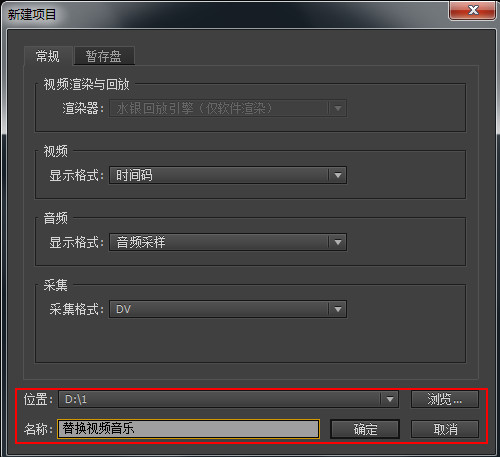This screenshot has width=500, height=457.
Task: Click the 取消 cancel button
Action: coord(445,429)
